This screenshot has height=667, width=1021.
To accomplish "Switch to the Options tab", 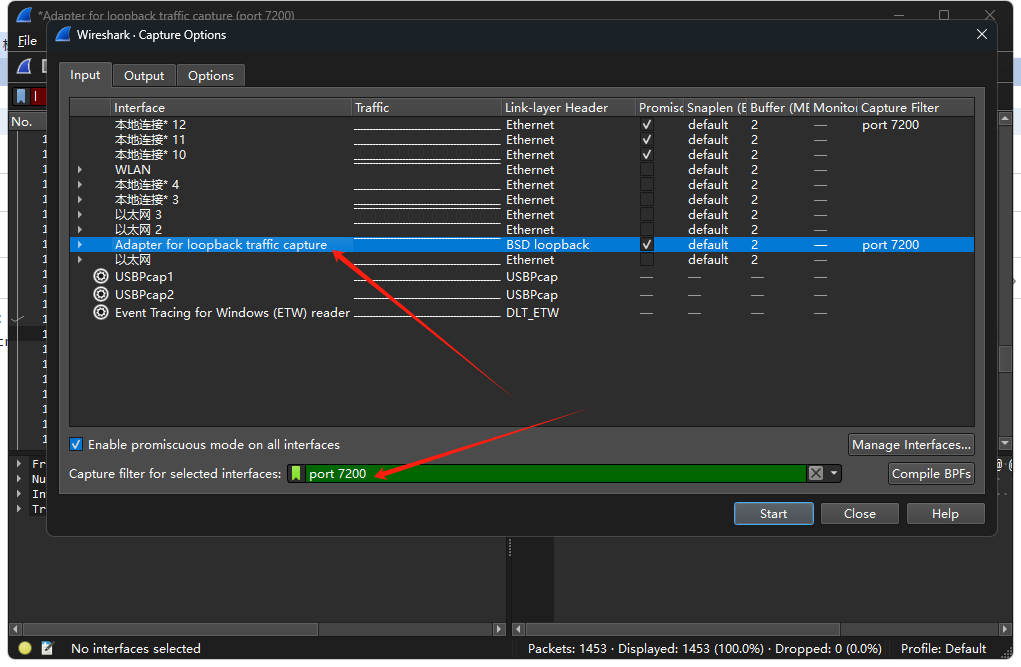I will (210, 76).
